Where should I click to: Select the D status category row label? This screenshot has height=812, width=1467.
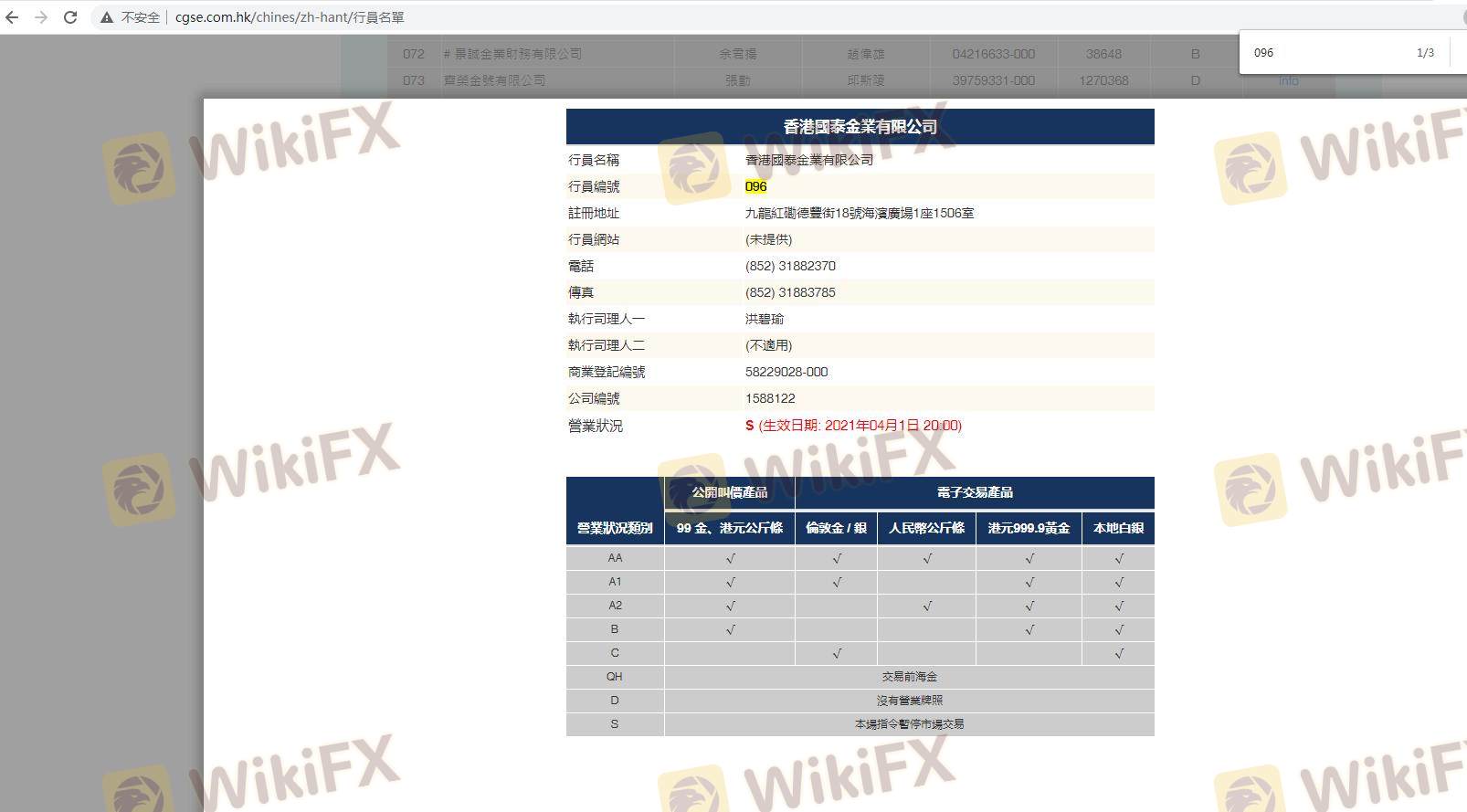615,701
